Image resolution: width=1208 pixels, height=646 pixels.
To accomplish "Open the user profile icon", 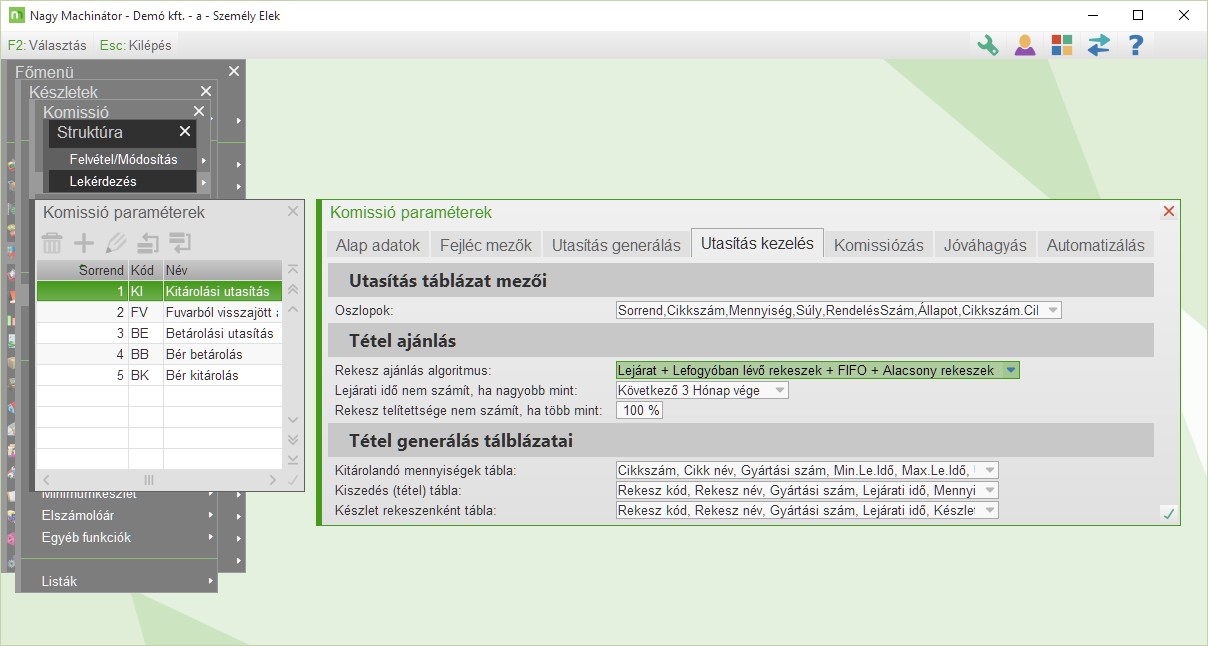I will coord(1025,45).
